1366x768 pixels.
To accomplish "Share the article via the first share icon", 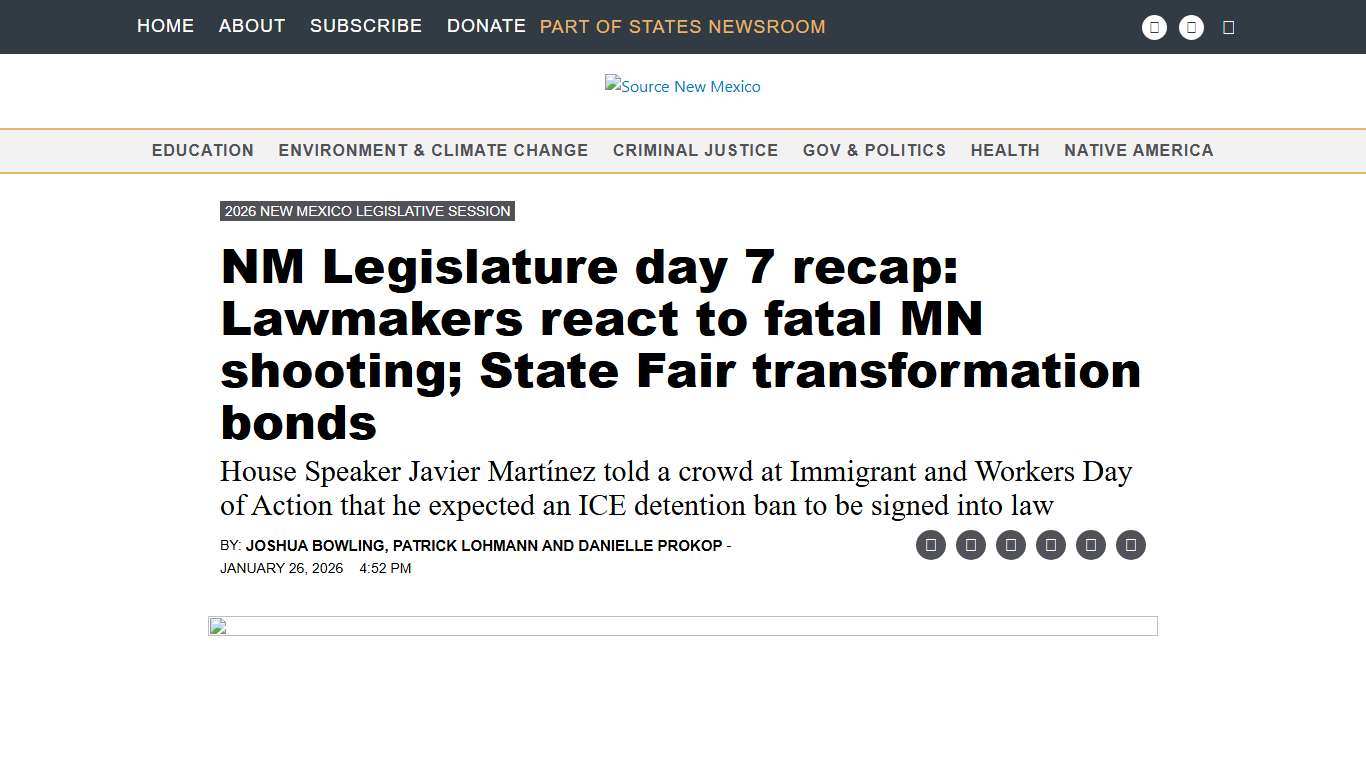I will pyautogui.click(x=930, y=545).
